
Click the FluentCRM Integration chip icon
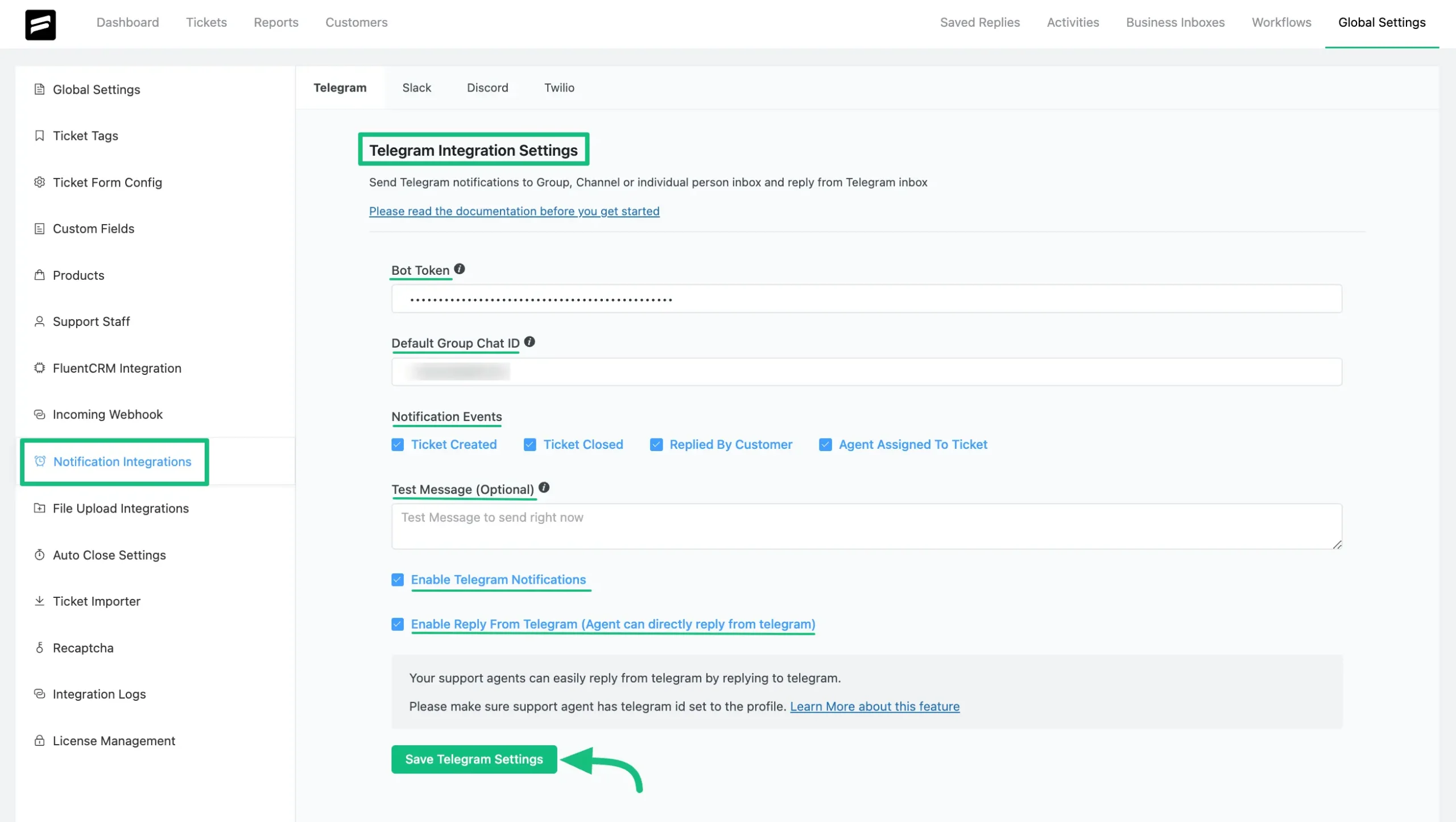click(x=39, y=368)
